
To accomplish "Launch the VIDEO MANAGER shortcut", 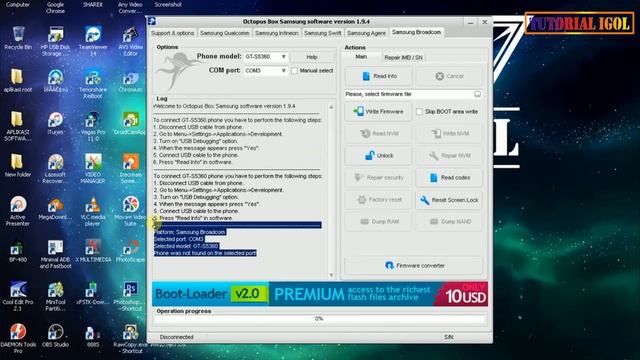I will coord(93,169).
